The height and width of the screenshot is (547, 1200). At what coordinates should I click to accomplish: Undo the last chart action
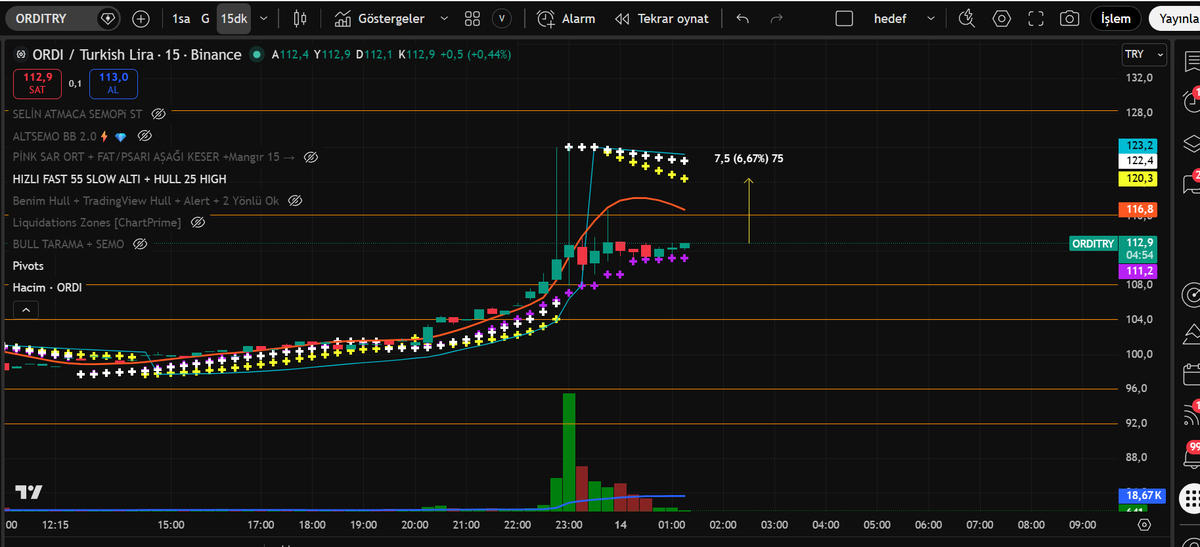742,18
